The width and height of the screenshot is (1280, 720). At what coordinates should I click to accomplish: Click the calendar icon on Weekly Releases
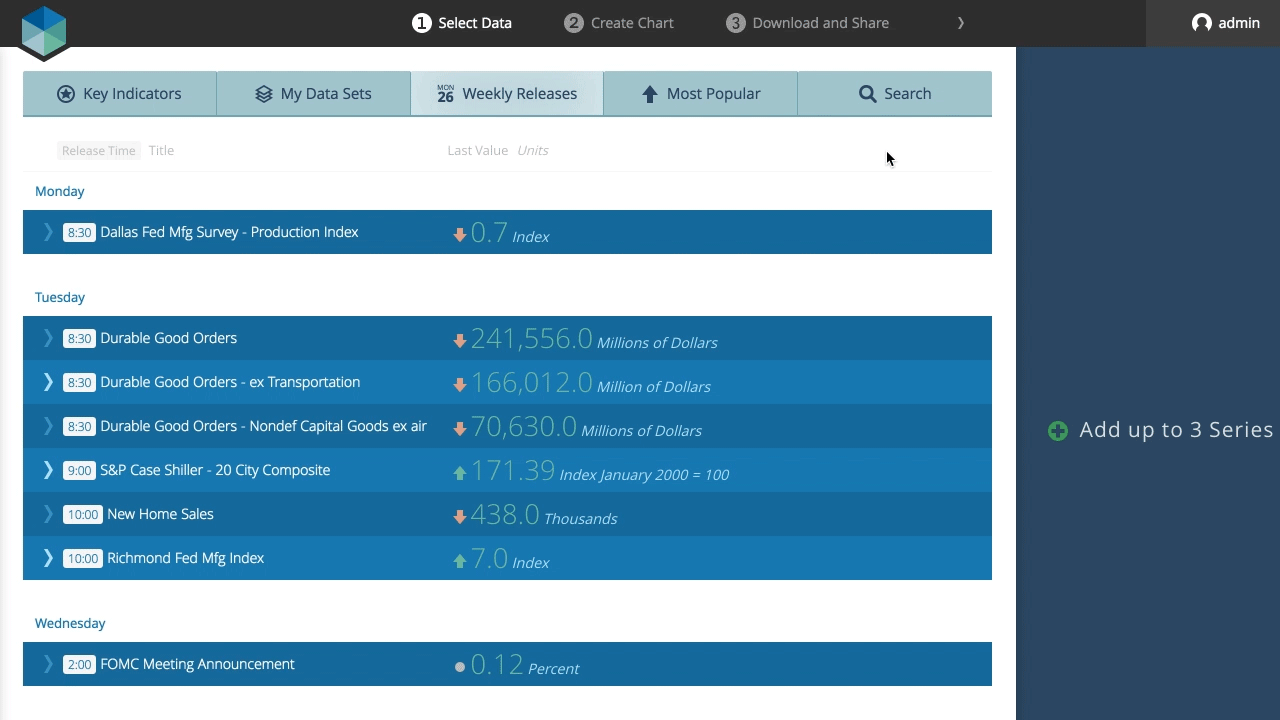[x=445, y=94]
